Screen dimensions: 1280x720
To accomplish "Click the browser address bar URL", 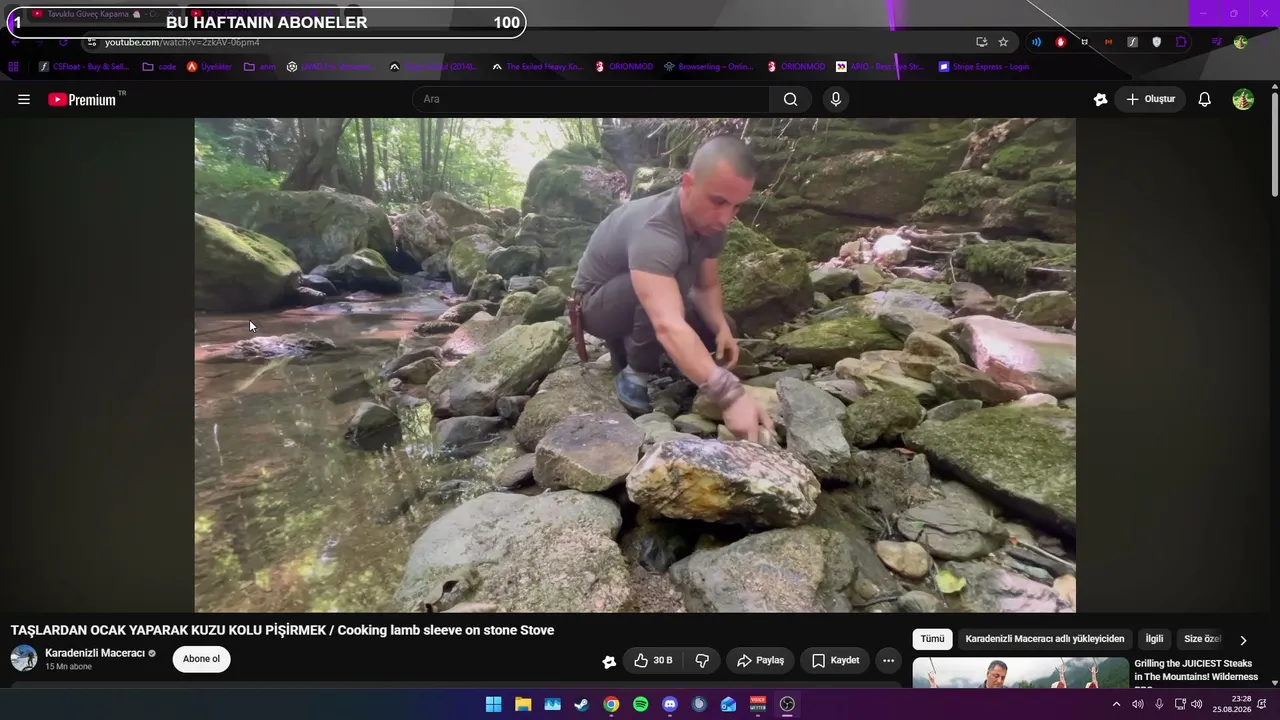I will (182, 42).
